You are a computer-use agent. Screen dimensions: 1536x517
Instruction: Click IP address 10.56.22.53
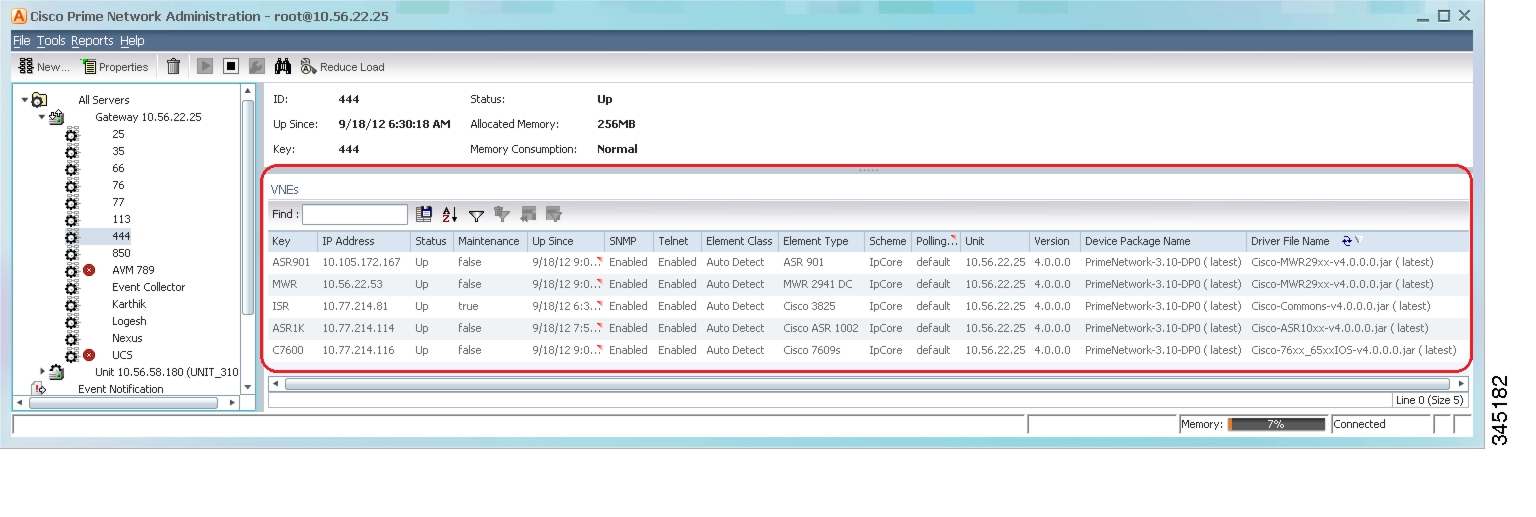[354, 284]
